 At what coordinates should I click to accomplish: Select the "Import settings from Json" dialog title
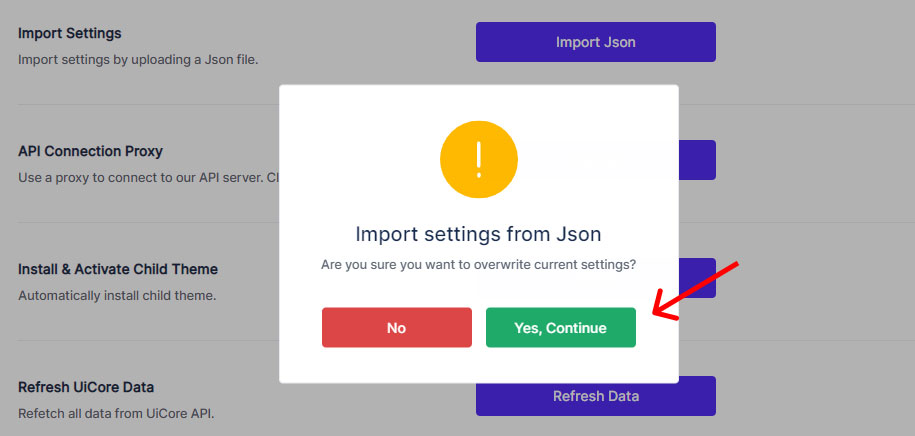point(478,234)
